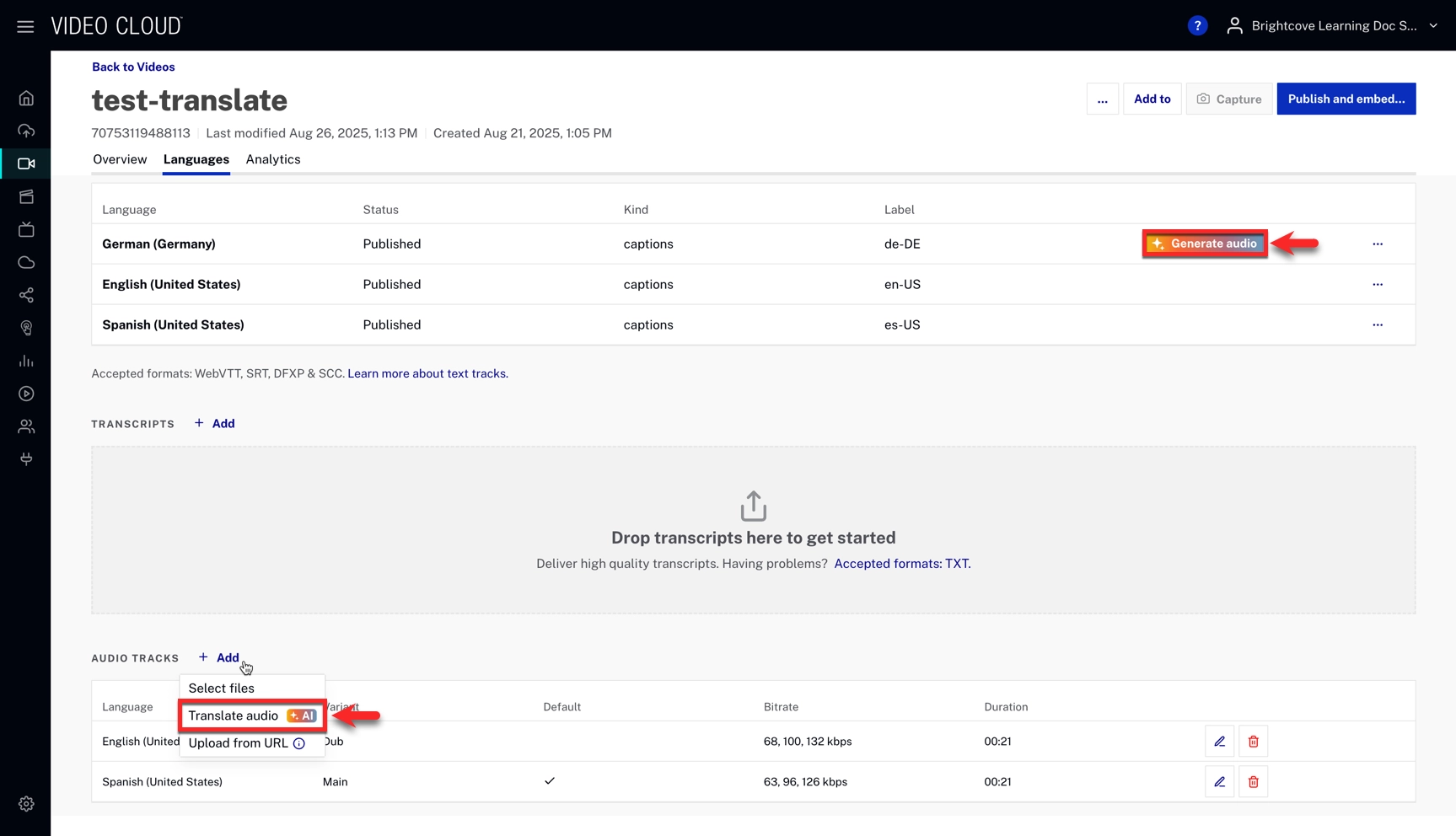Viewport: 1456px width, 836px height.
Task: Open more options for German (Germany) row
Action: click(x=1377, y=244)
